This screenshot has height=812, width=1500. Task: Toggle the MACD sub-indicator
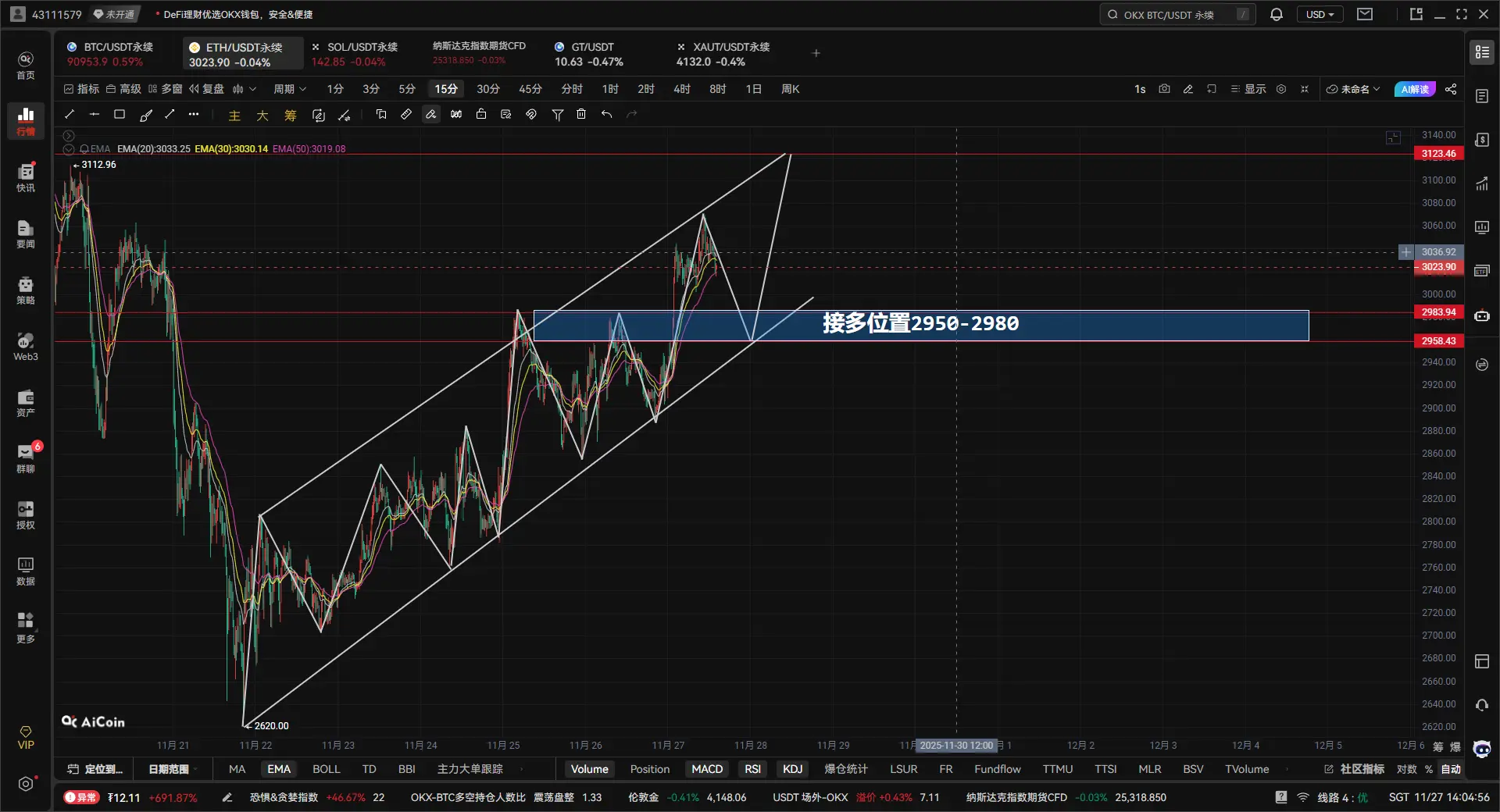(707, 769)
